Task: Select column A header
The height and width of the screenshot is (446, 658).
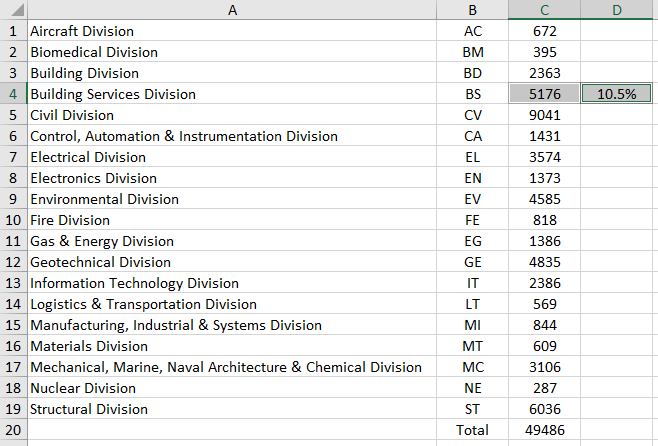Action: click(232, 10)
